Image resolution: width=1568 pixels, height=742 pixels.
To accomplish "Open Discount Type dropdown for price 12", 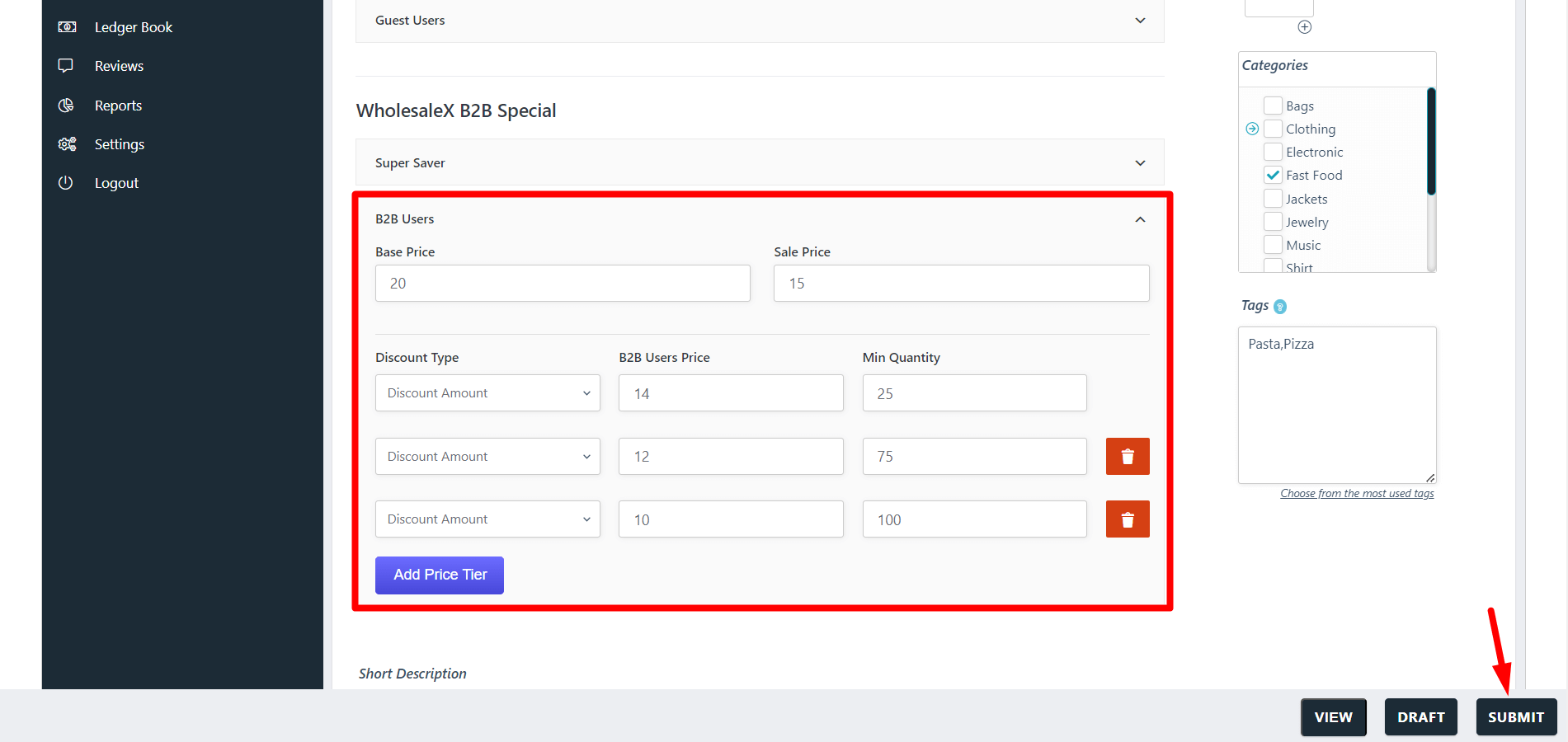I will pos(487,456).
